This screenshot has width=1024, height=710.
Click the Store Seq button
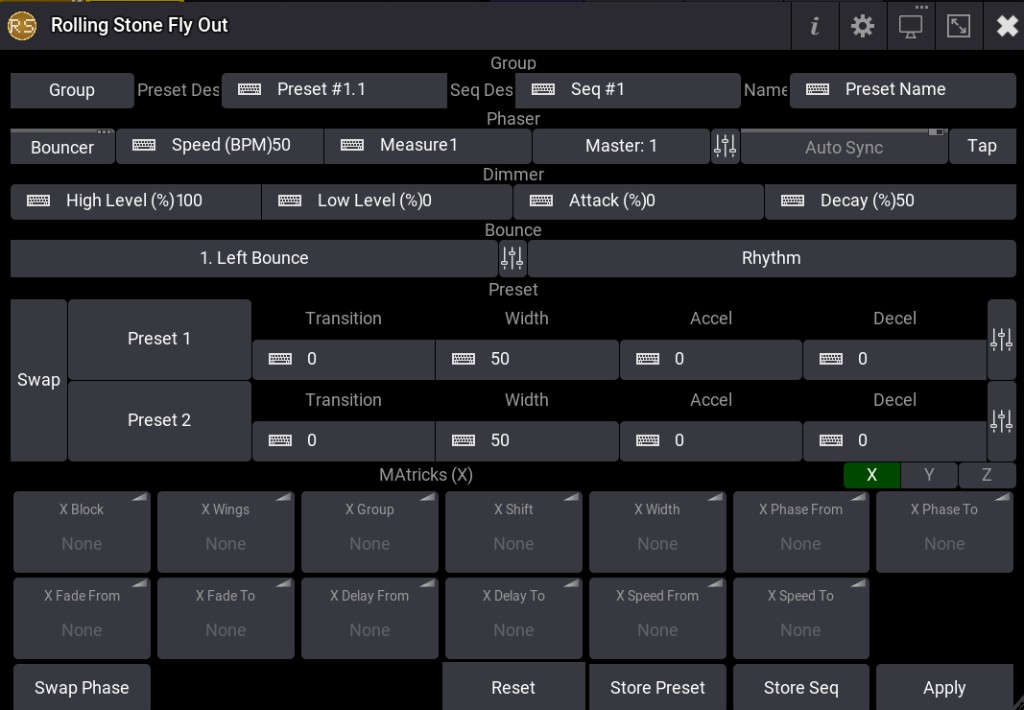click(x=801, y=687)
